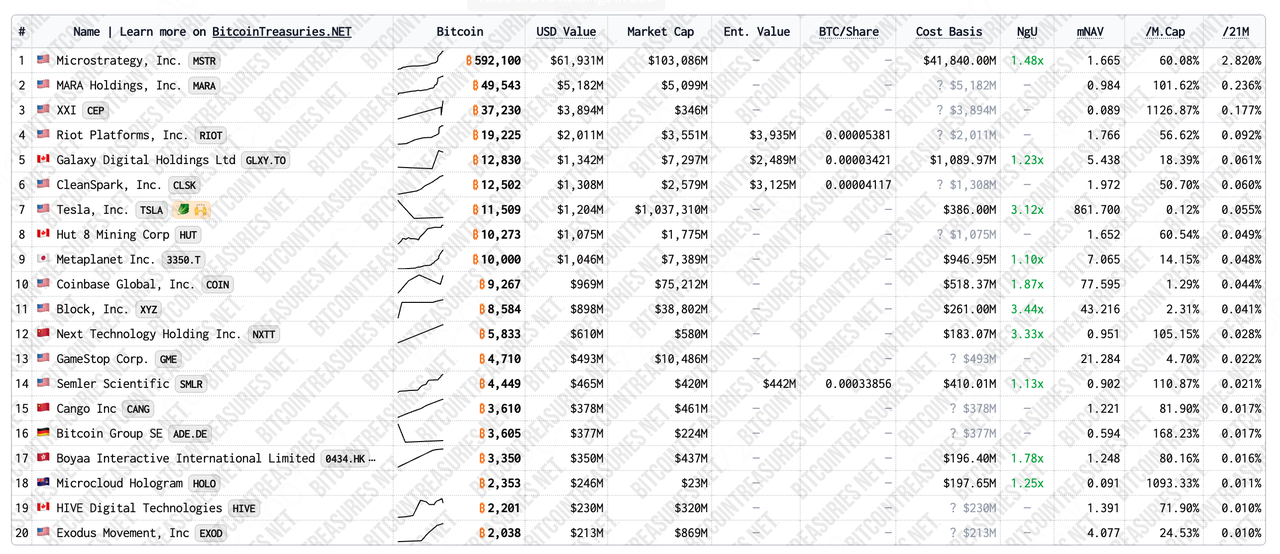This screenshot has width=1280, height=554.
Task: Sort by the mNAV column header
Action: tap(1089, 32)
